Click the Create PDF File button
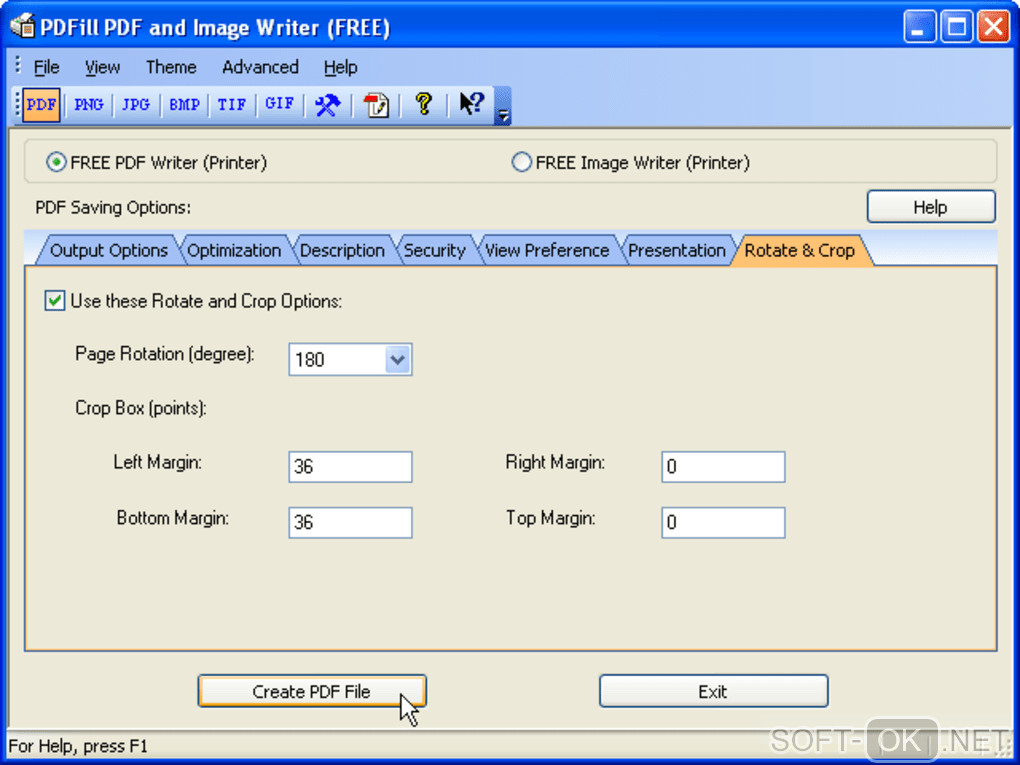Image resolution: width=1020 pixels, height=765 pixels. (312, 691)
